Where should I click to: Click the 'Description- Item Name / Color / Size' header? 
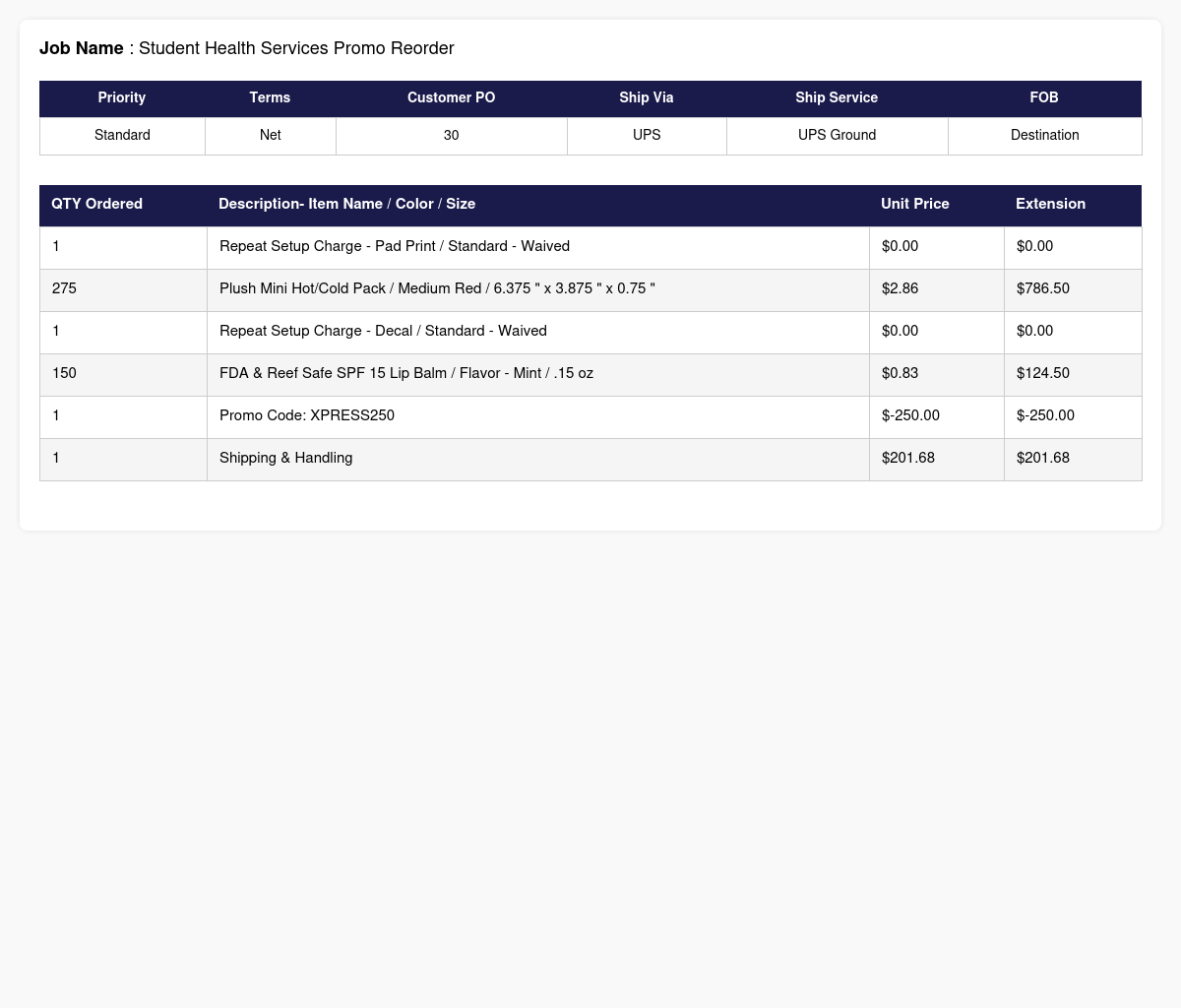[x=538, y=205]
